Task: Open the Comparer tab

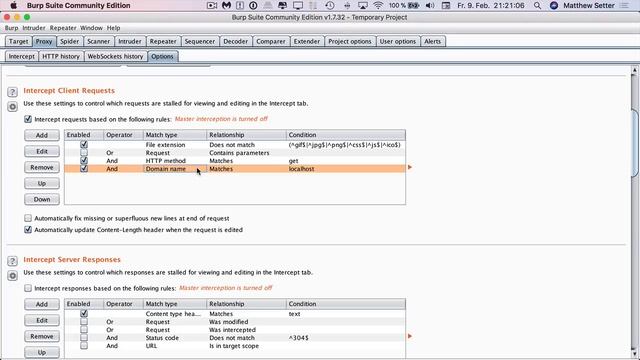Action: pos(271,41)
